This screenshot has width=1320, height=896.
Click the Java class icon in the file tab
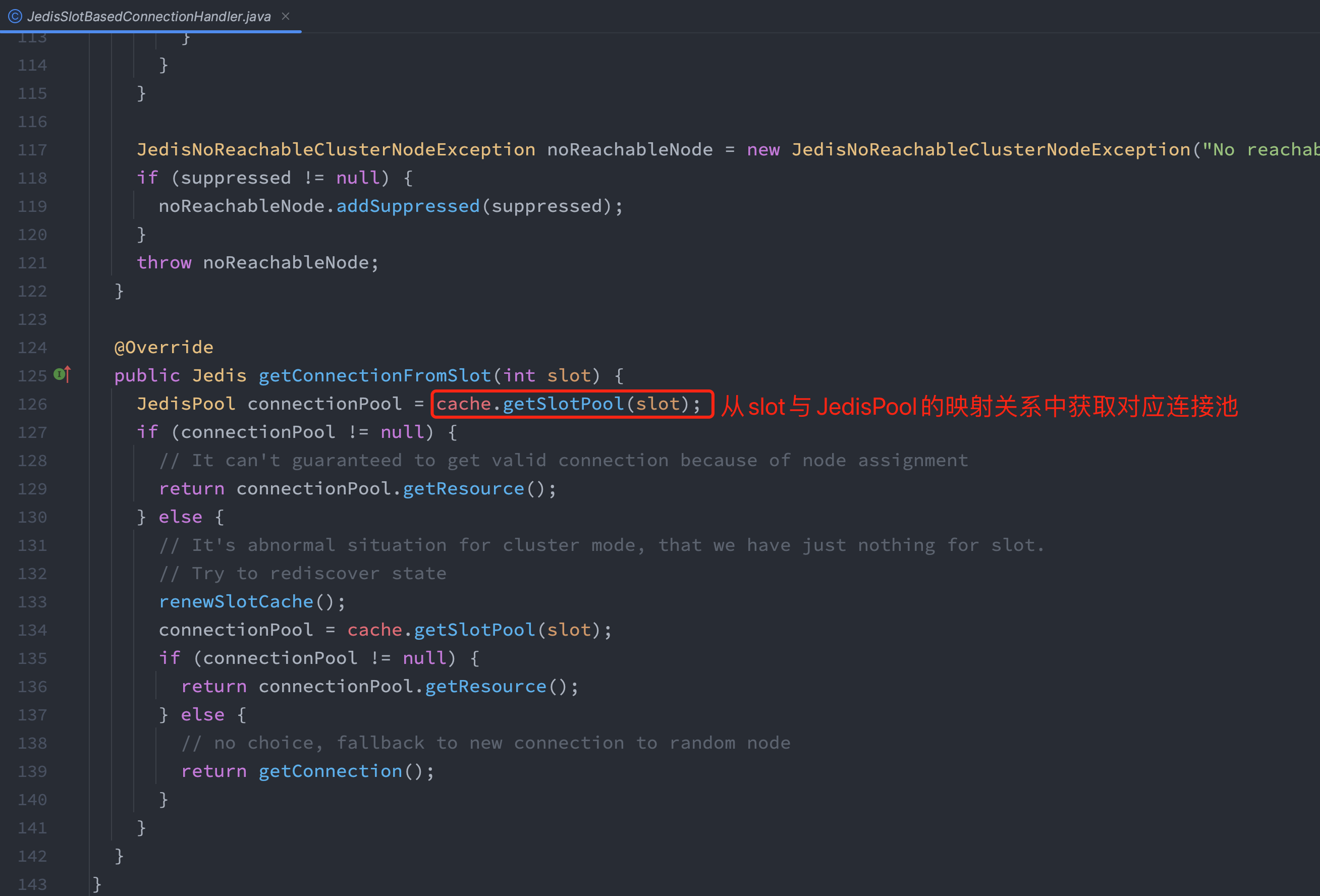15,17
